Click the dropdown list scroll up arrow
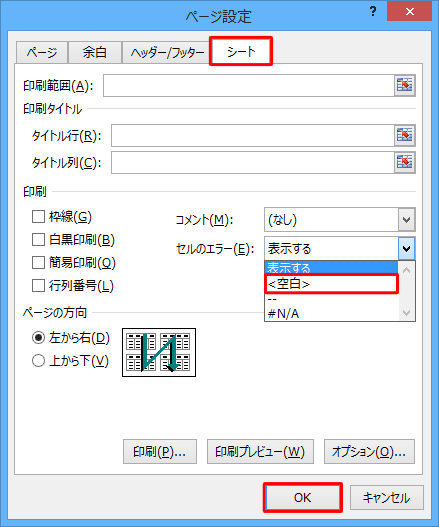This screenshot has height=527, width=439. [406, 270]
